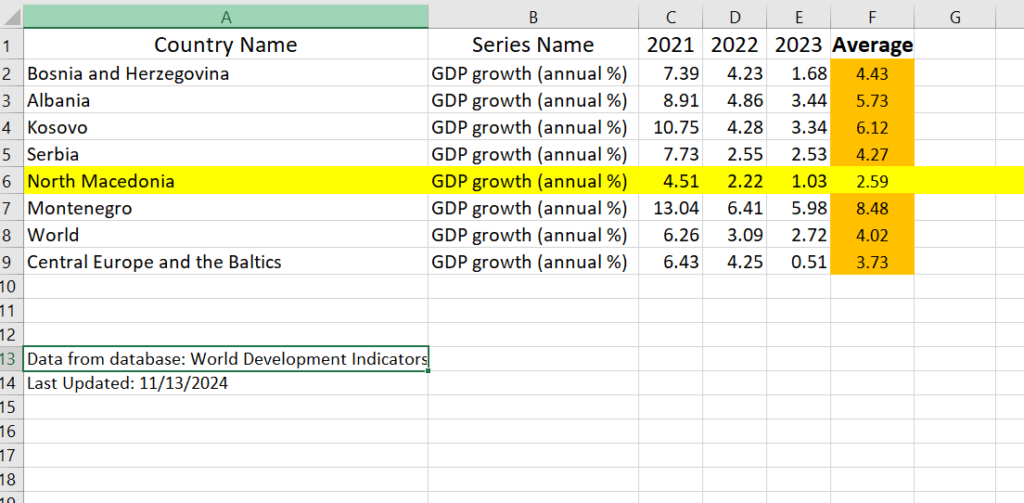This screenshot has height=503, width=1024.
Task: Click World's GDP growth series name cell
Action: click(x=533, y=235)
